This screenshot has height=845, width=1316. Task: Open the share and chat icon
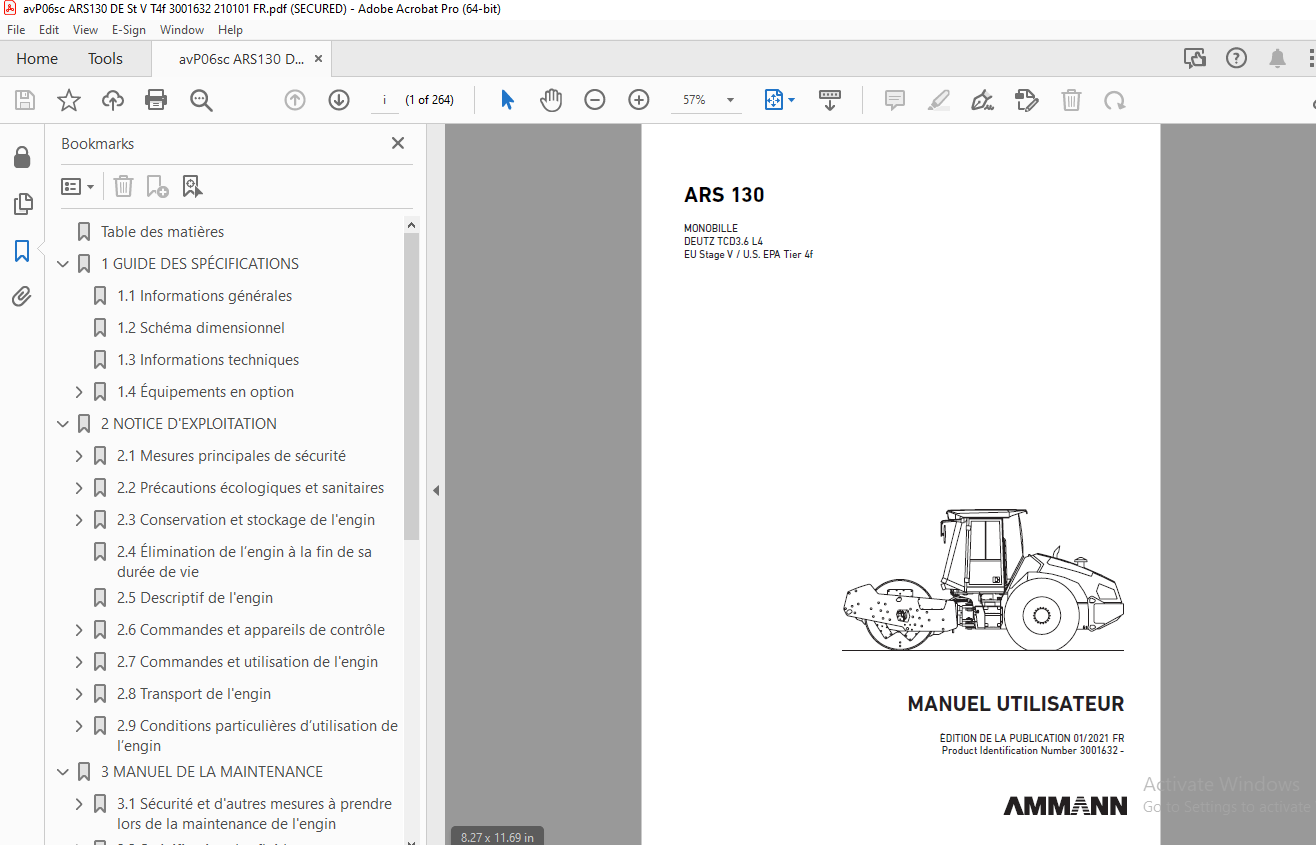click(1195, 59)
